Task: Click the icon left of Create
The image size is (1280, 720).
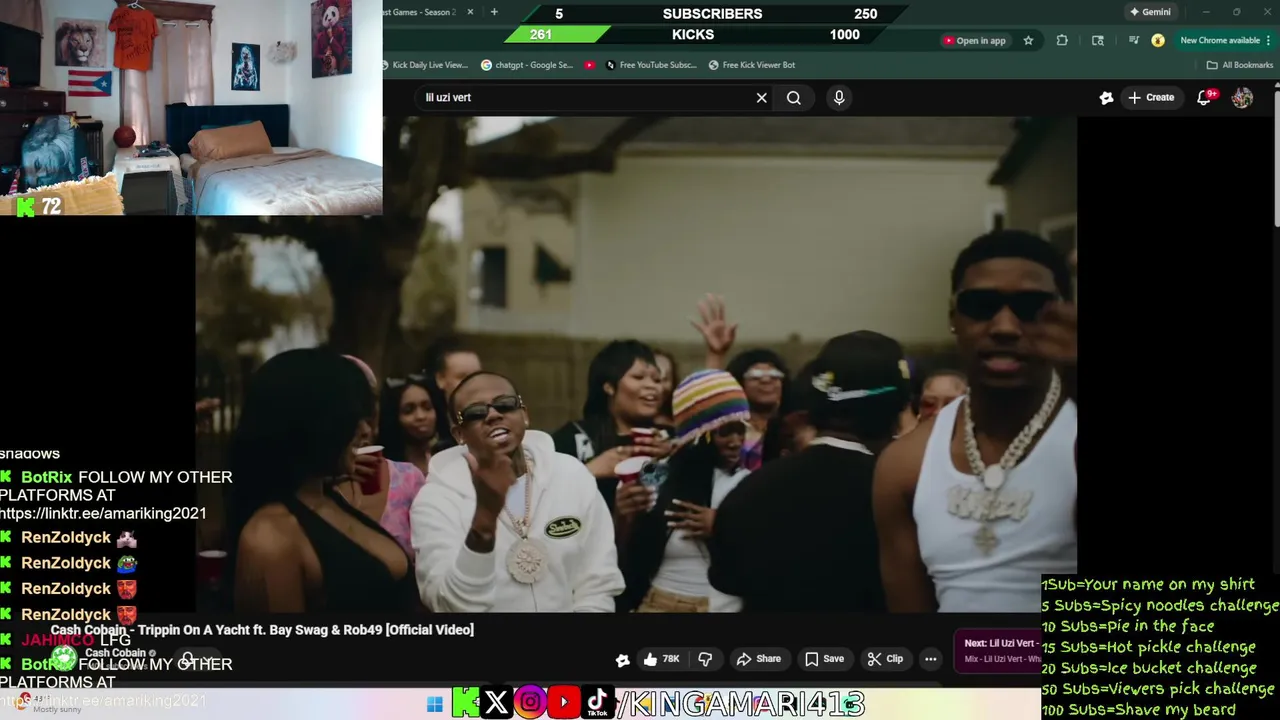Action: click(1106, 97)
